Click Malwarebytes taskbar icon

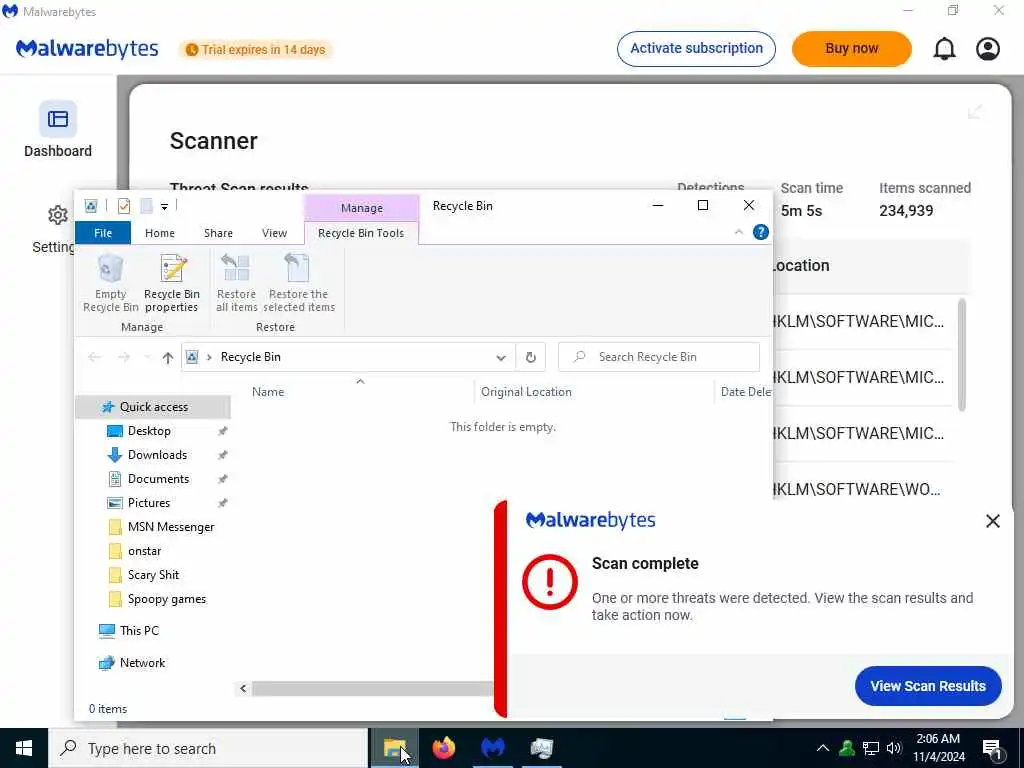492,748
